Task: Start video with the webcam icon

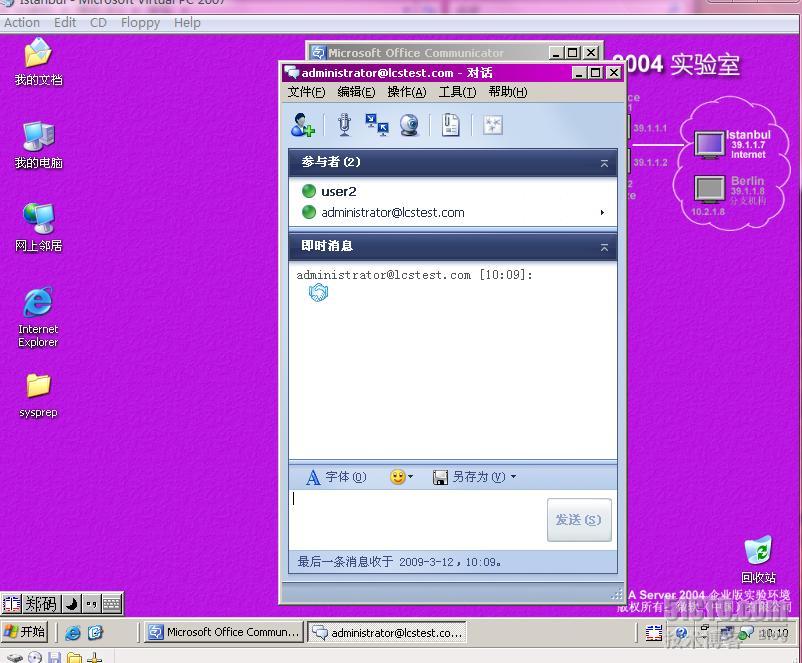Action: [x=409, y=125]
